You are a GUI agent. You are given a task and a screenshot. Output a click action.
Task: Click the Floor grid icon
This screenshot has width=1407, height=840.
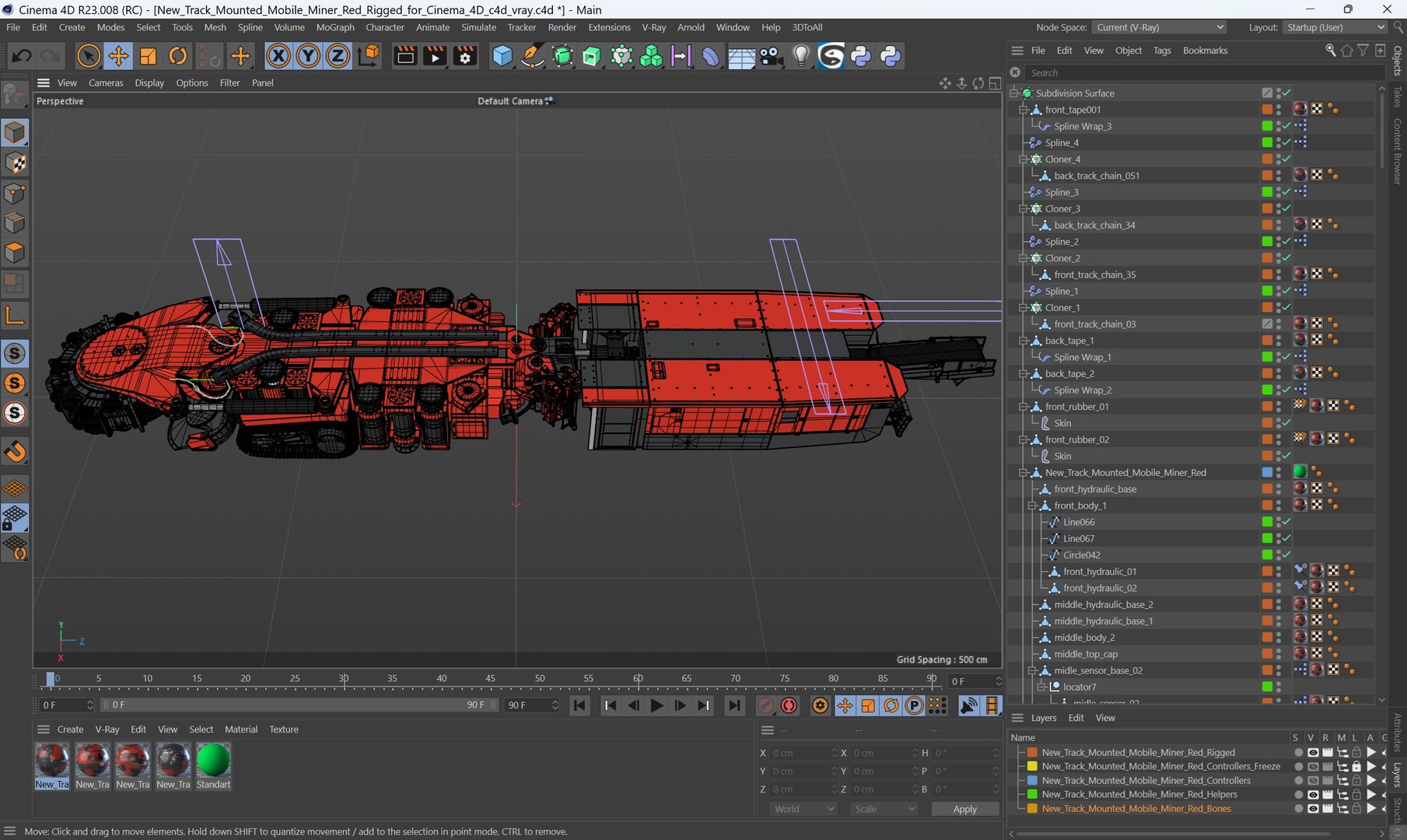pyautogui.click(x=740, y=57)
